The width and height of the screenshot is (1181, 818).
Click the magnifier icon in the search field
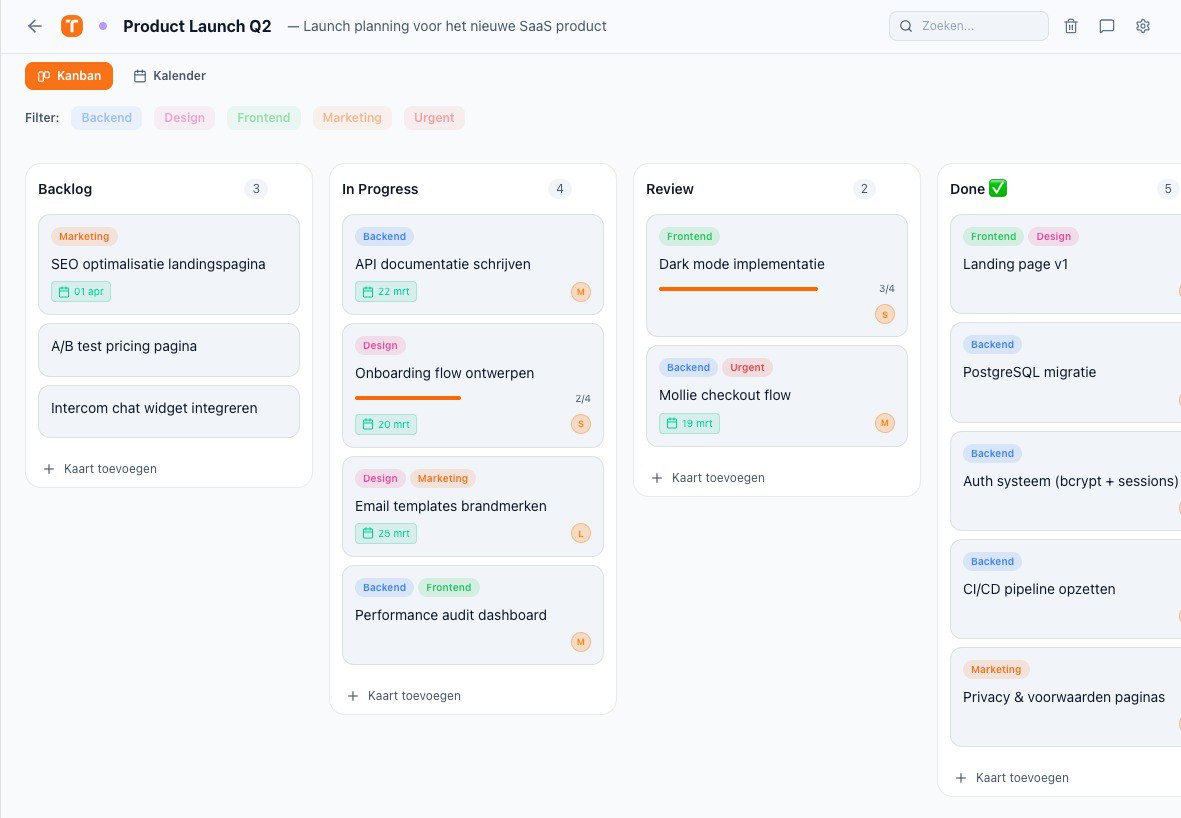(x=906, y=26)
